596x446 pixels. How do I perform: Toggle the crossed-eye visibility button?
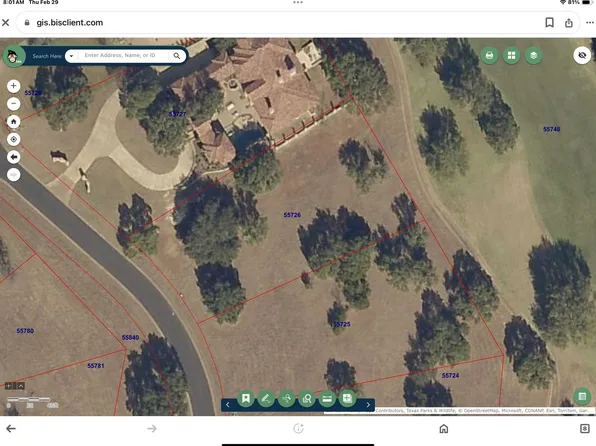click(x=582, y=56)
